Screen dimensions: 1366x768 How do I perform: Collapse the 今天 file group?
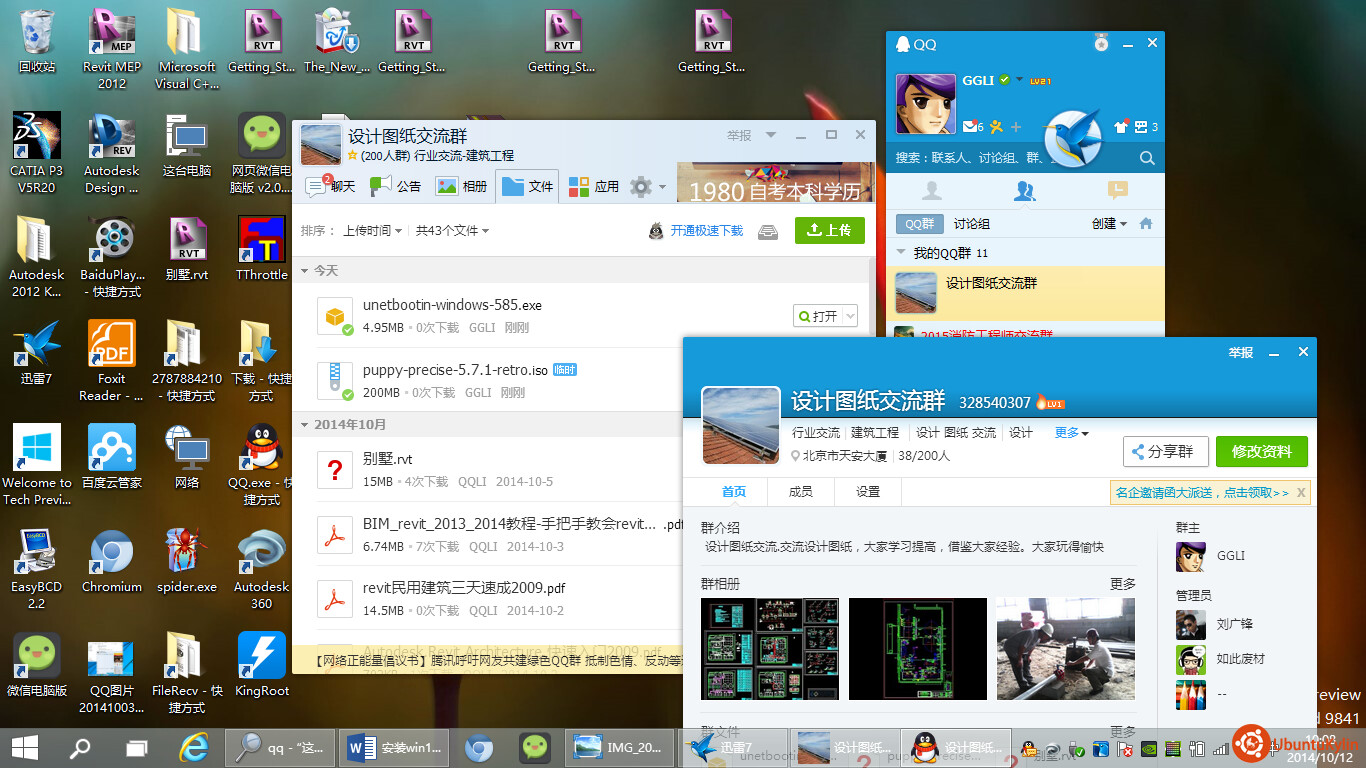pyautogui.click(x=305, y=271)
